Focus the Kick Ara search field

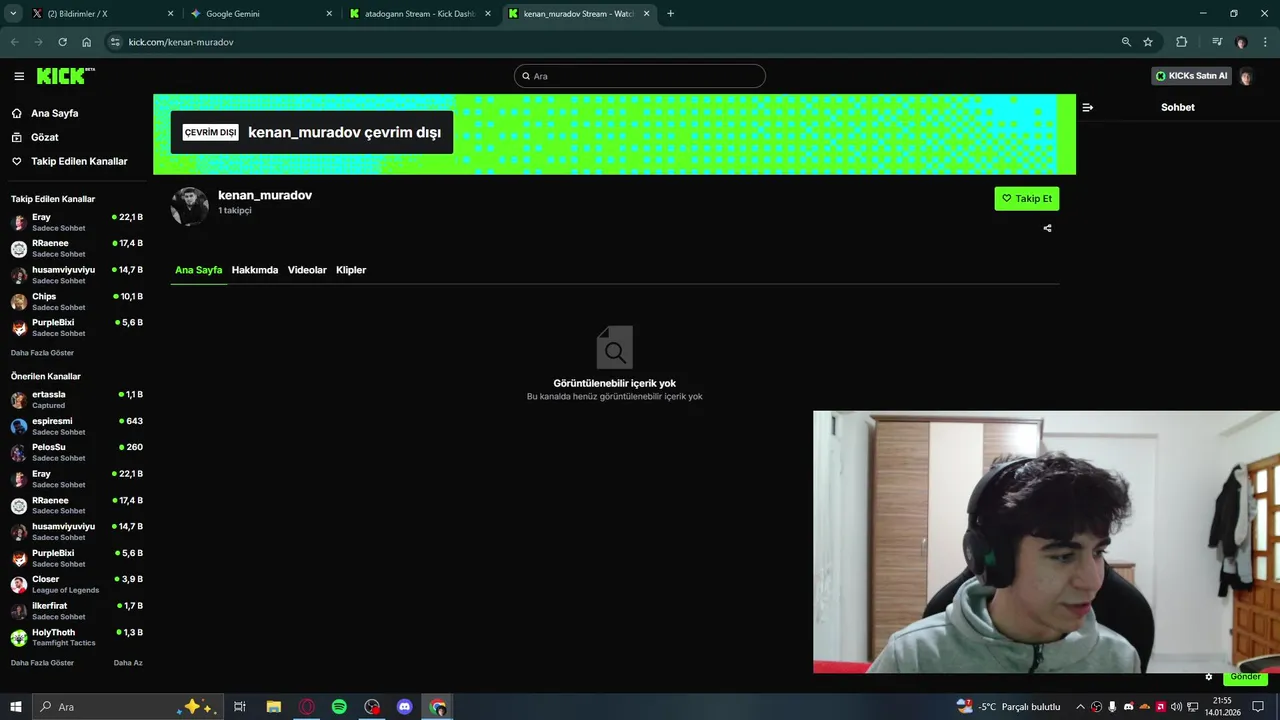(640, 76)
